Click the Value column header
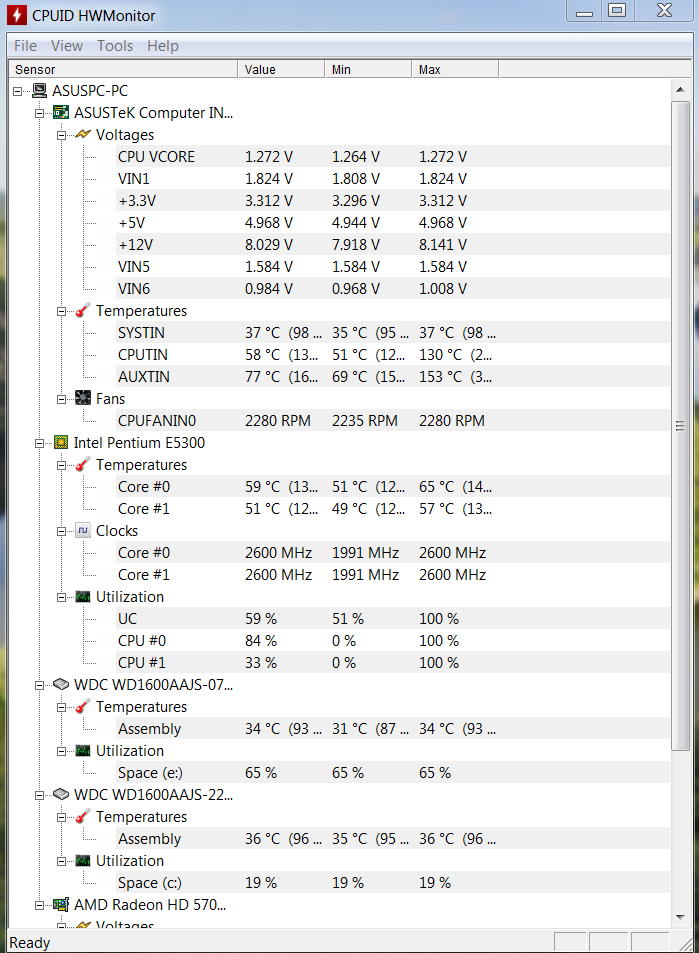 [281, 69]
